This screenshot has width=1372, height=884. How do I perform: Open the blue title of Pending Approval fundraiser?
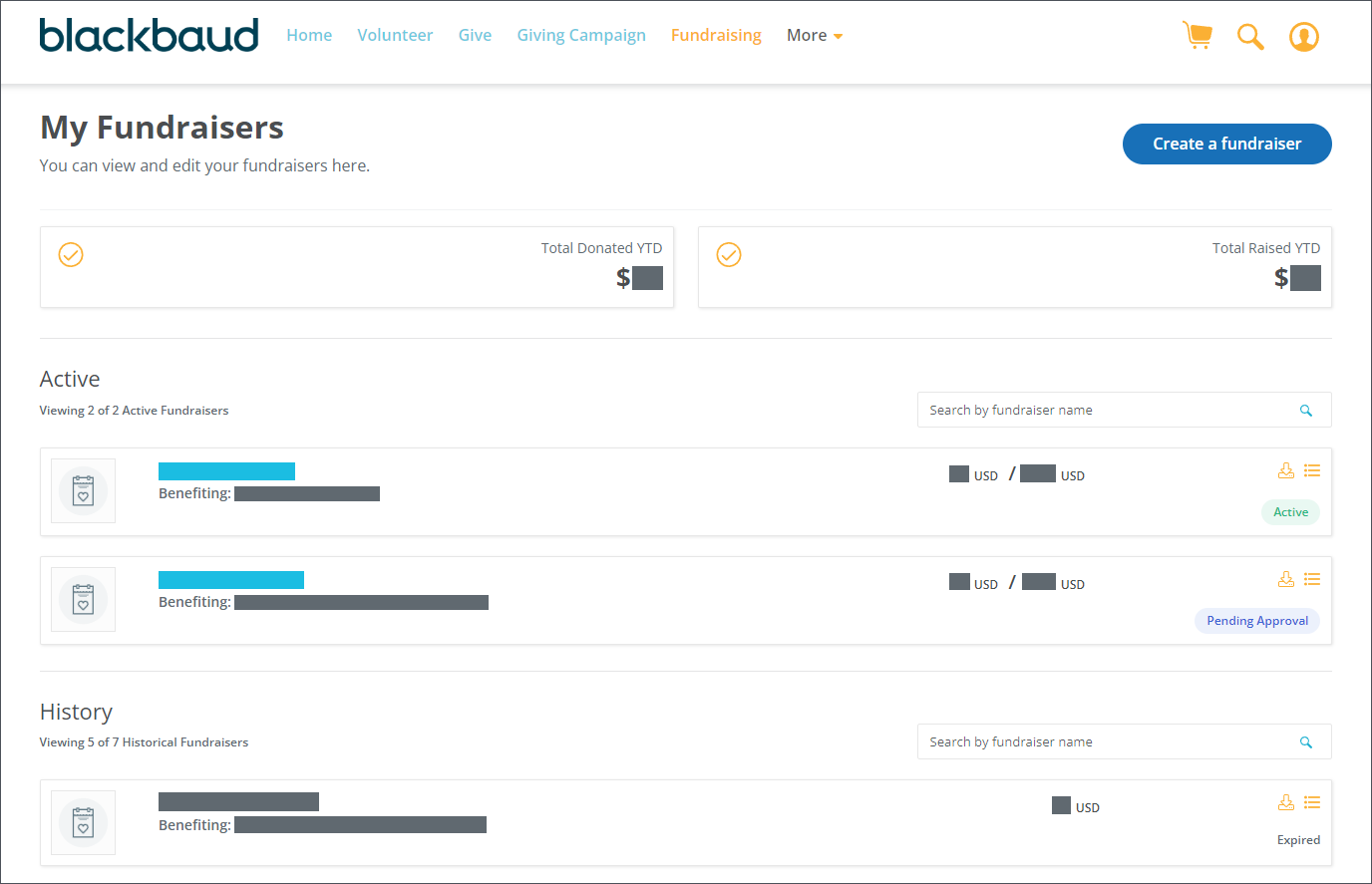click(231, 580)
